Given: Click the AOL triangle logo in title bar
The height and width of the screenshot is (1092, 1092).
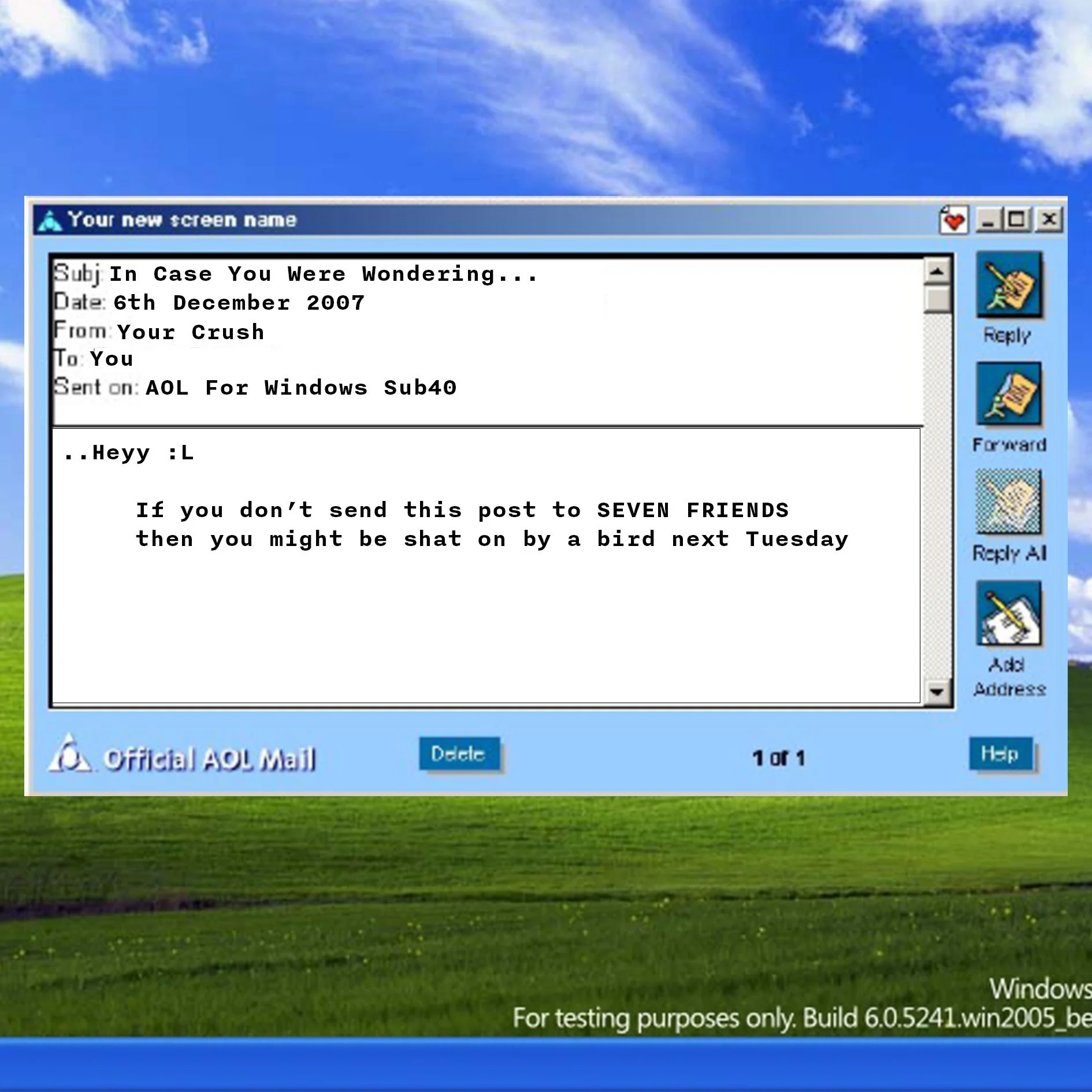Looking at the screenshot, I should coord(50,220).
